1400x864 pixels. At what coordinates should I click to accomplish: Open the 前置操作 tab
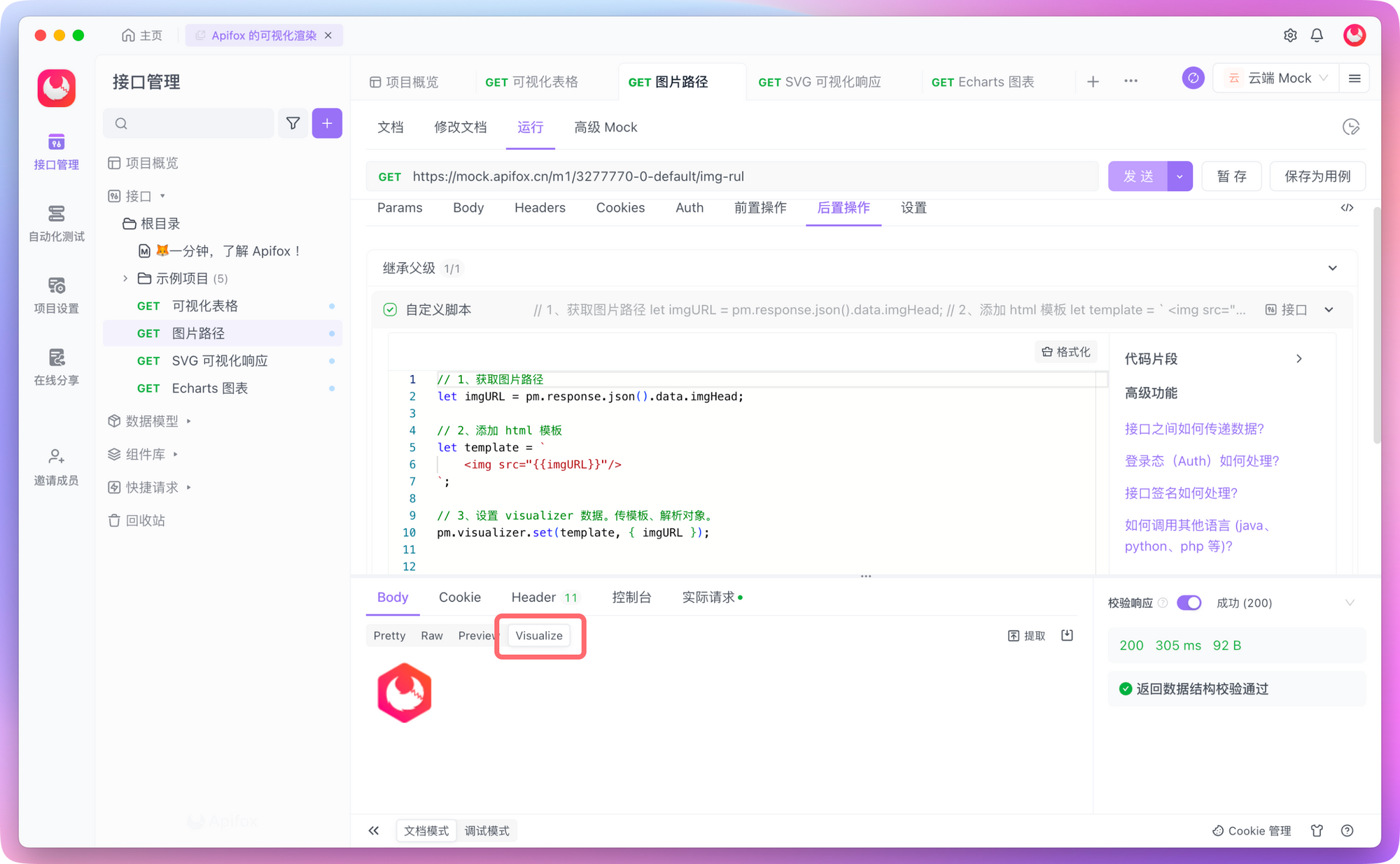click(760, 208)
